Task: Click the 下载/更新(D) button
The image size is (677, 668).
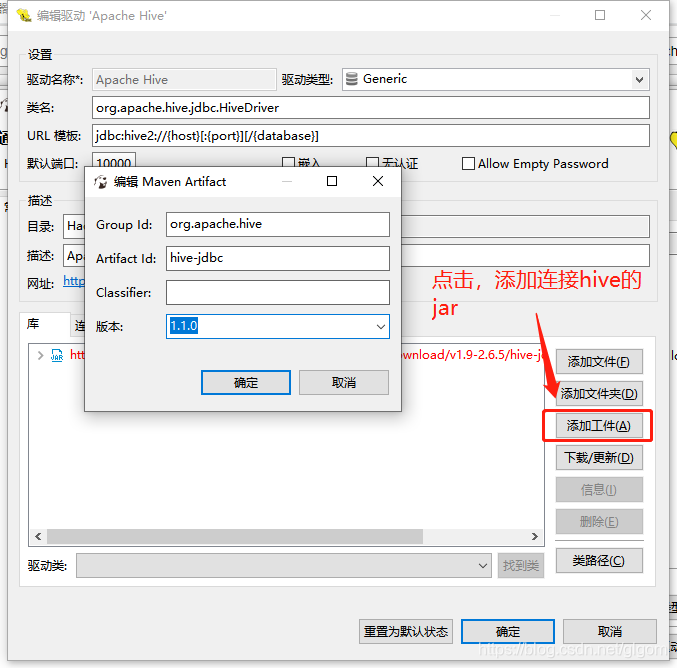Action: coord(599,458)
